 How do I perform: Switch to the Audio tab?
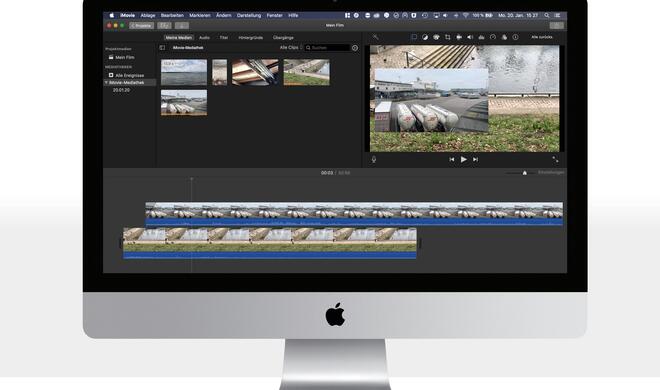tap(204, 37)
